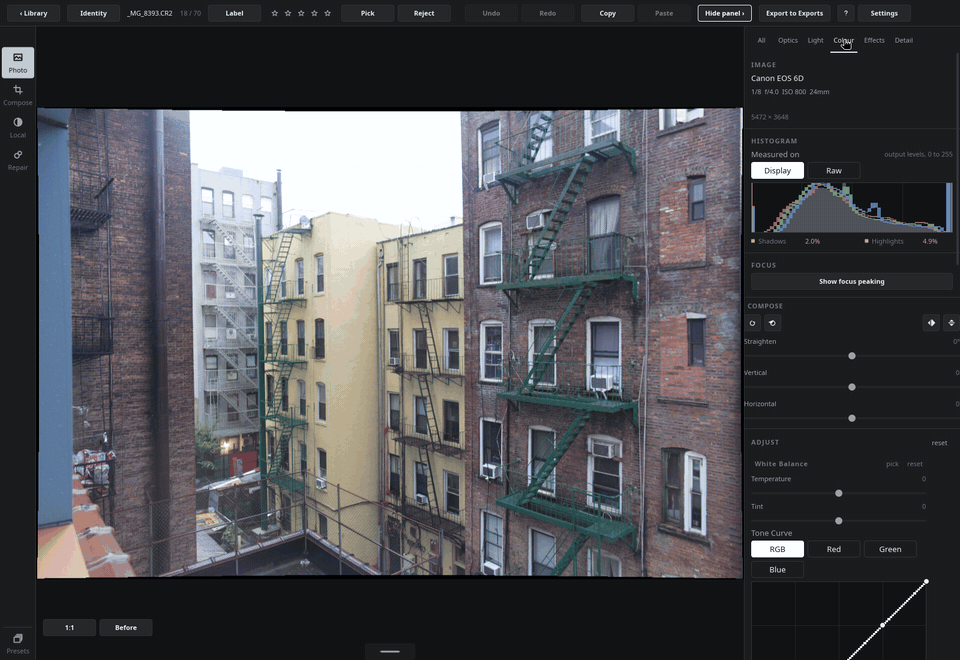Pick white balance from the image
The width and height of the screenshot is (960, 660).
coord(892,464)
